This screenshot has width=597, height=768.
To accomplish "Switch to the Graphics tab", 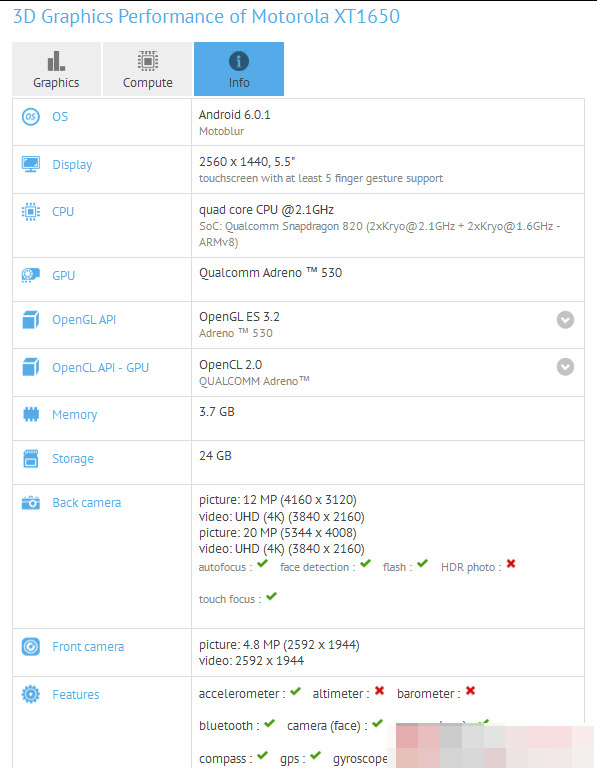I will [56, 69].
